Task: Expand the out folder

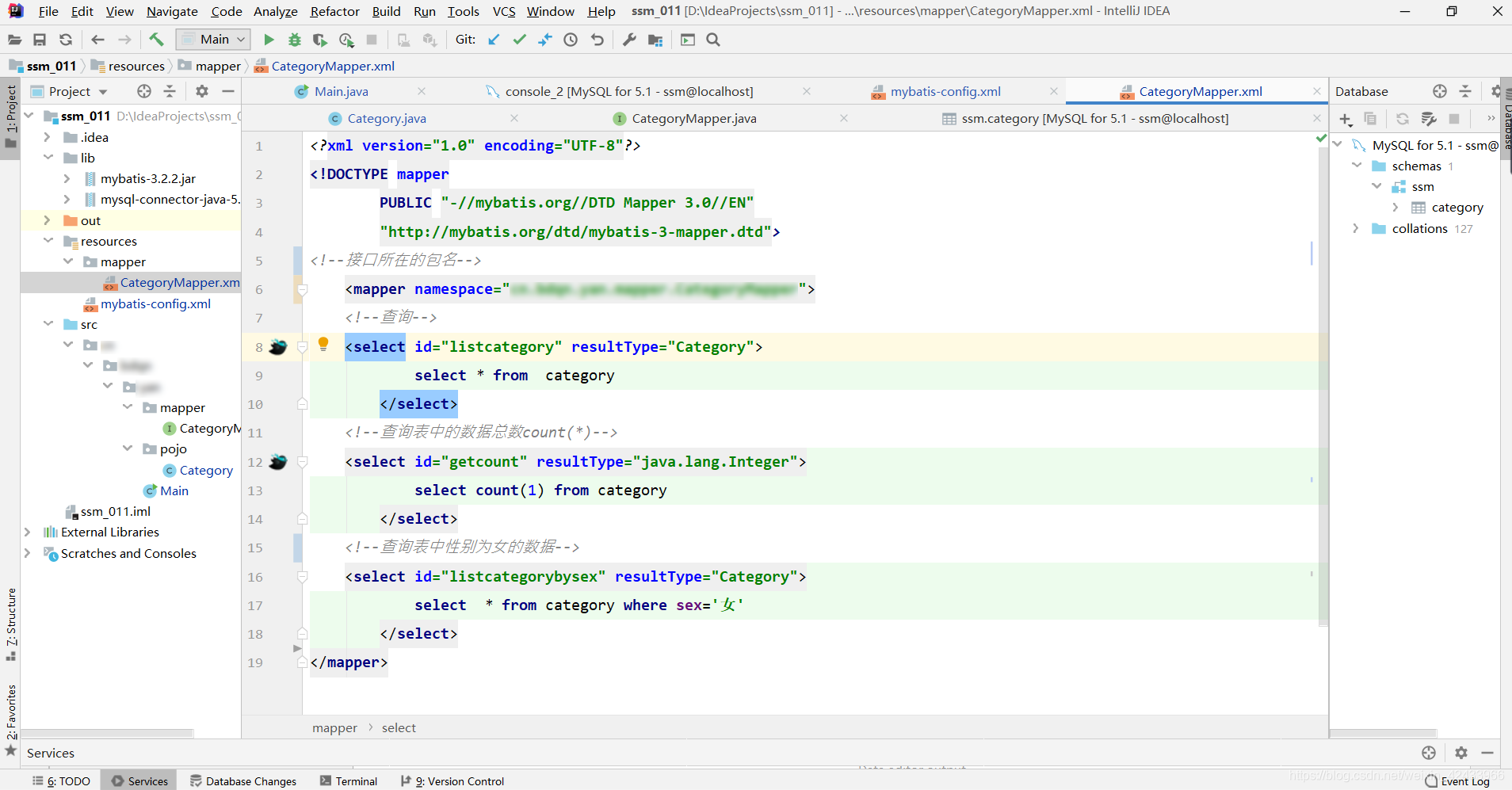Action: click(x=47, y=220)
